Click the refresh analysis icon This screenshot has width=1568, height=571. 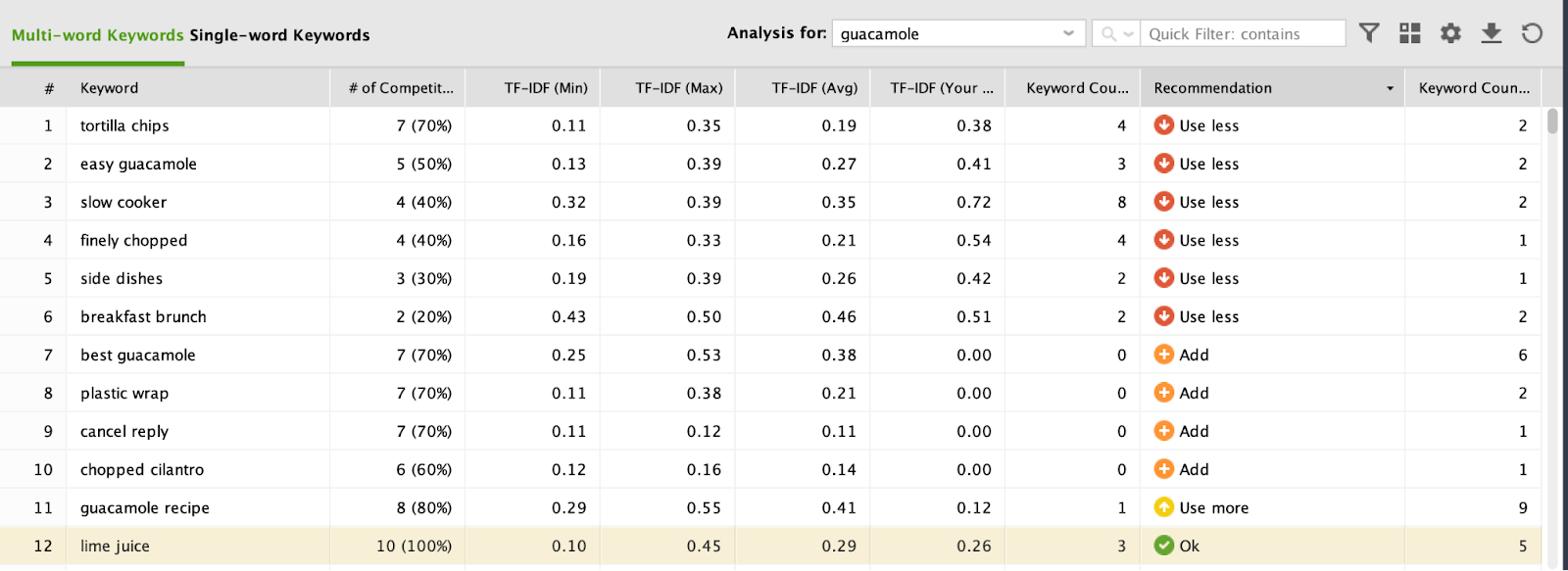click(1532, 33)
